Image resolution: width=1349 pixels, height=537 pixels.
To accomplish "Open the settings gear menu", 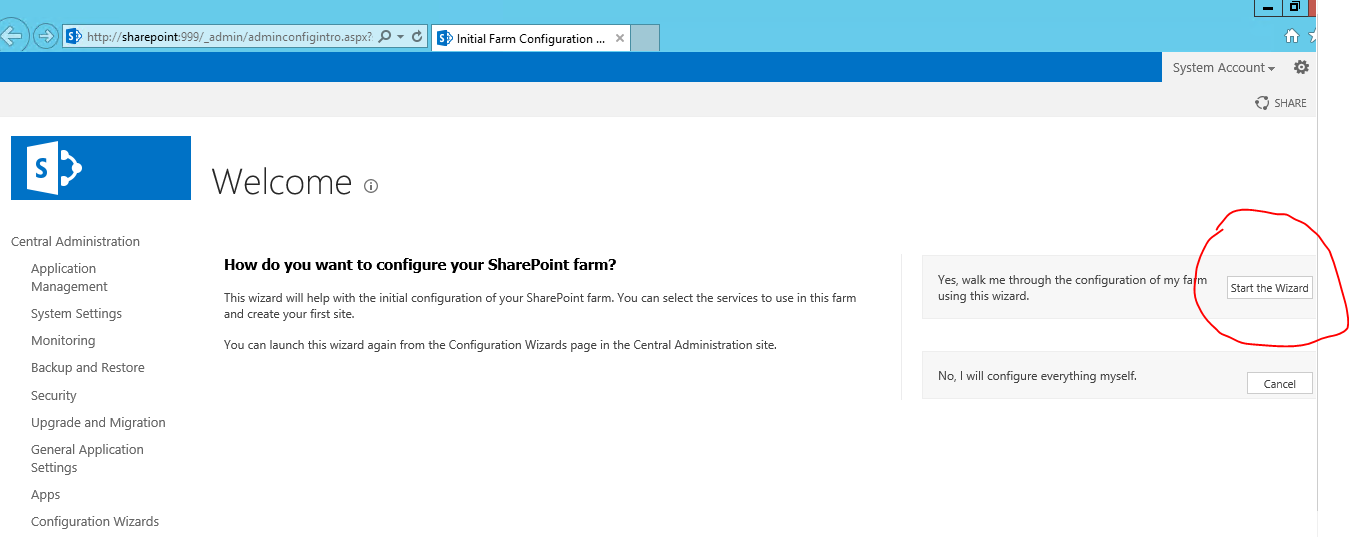I will [x=1301, y=67].
